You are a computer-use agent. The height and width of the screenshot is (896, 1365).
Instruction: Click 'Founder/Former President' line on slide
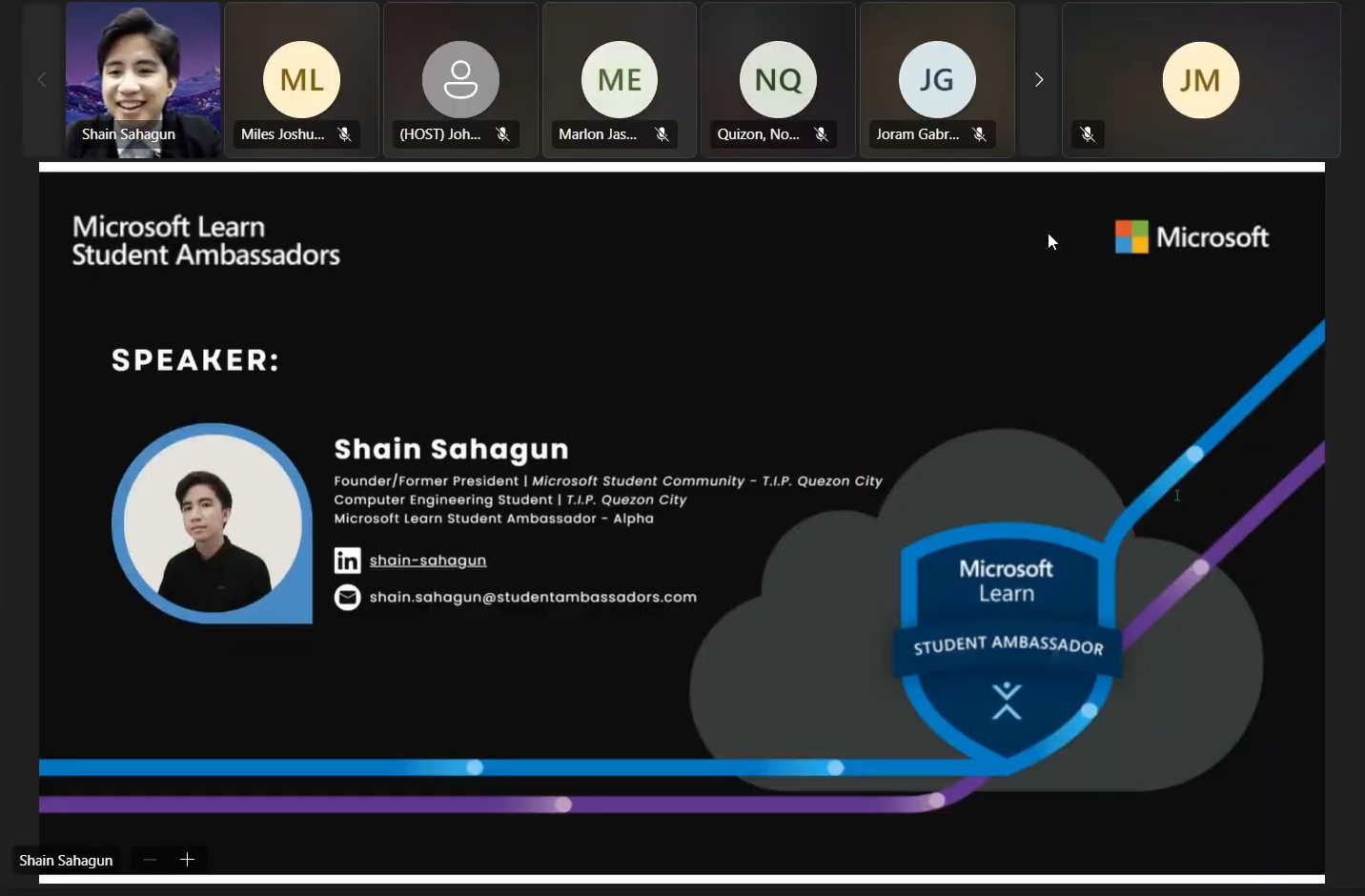click(x=608, y=481)
